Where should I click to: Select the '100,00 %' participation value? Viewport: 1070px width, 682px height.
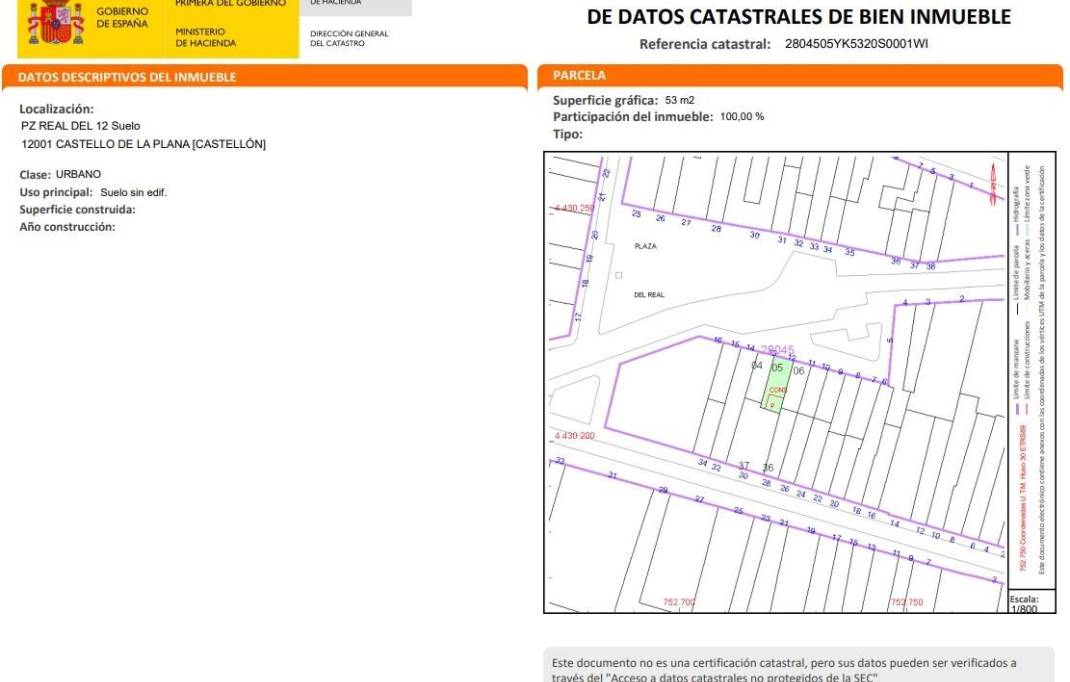pyautogui.click(x=742, y=117)
